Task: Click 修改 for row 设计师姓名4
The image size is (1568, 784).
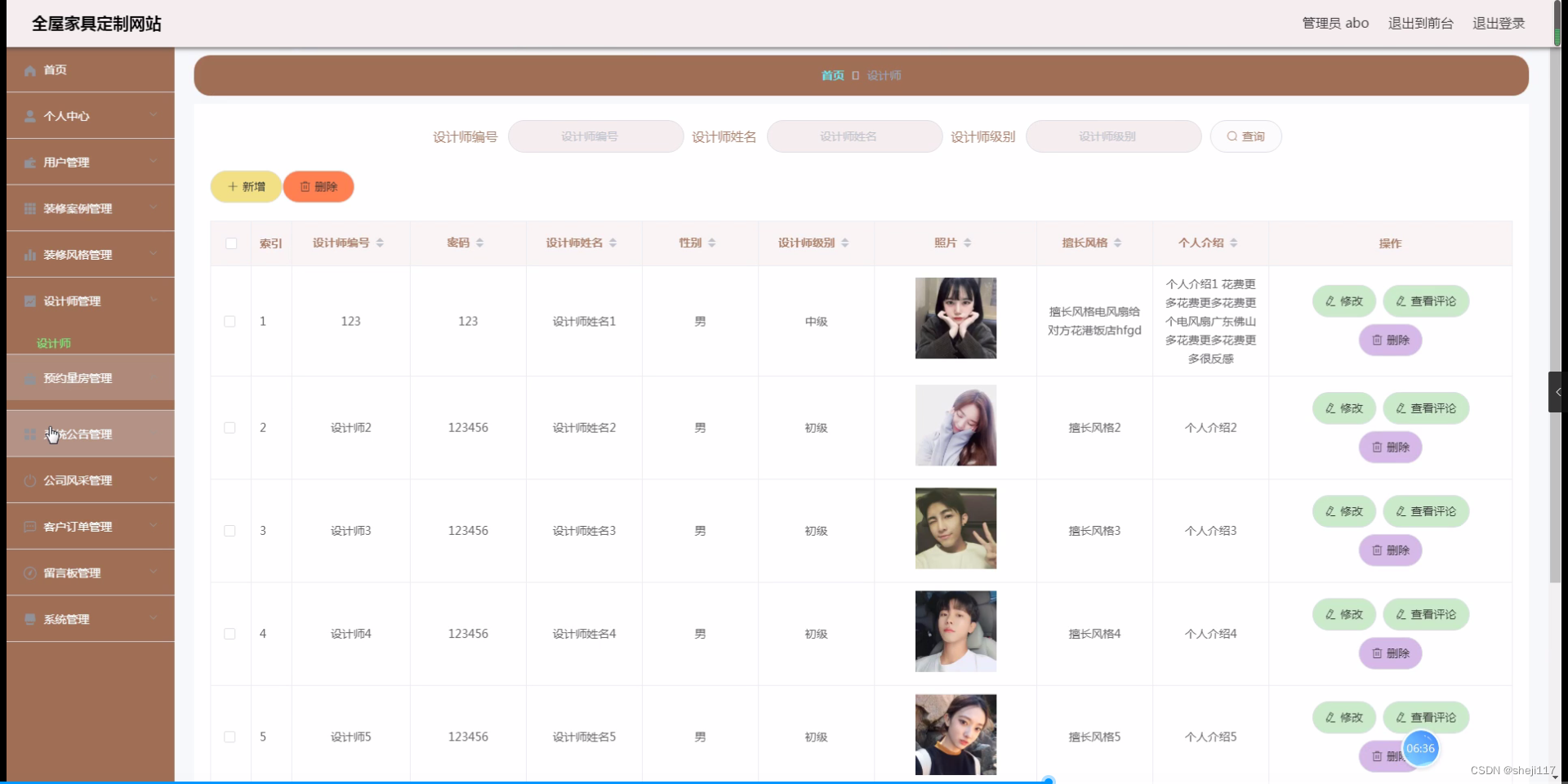Action: pyautogui.click(x=1344, y=615)
